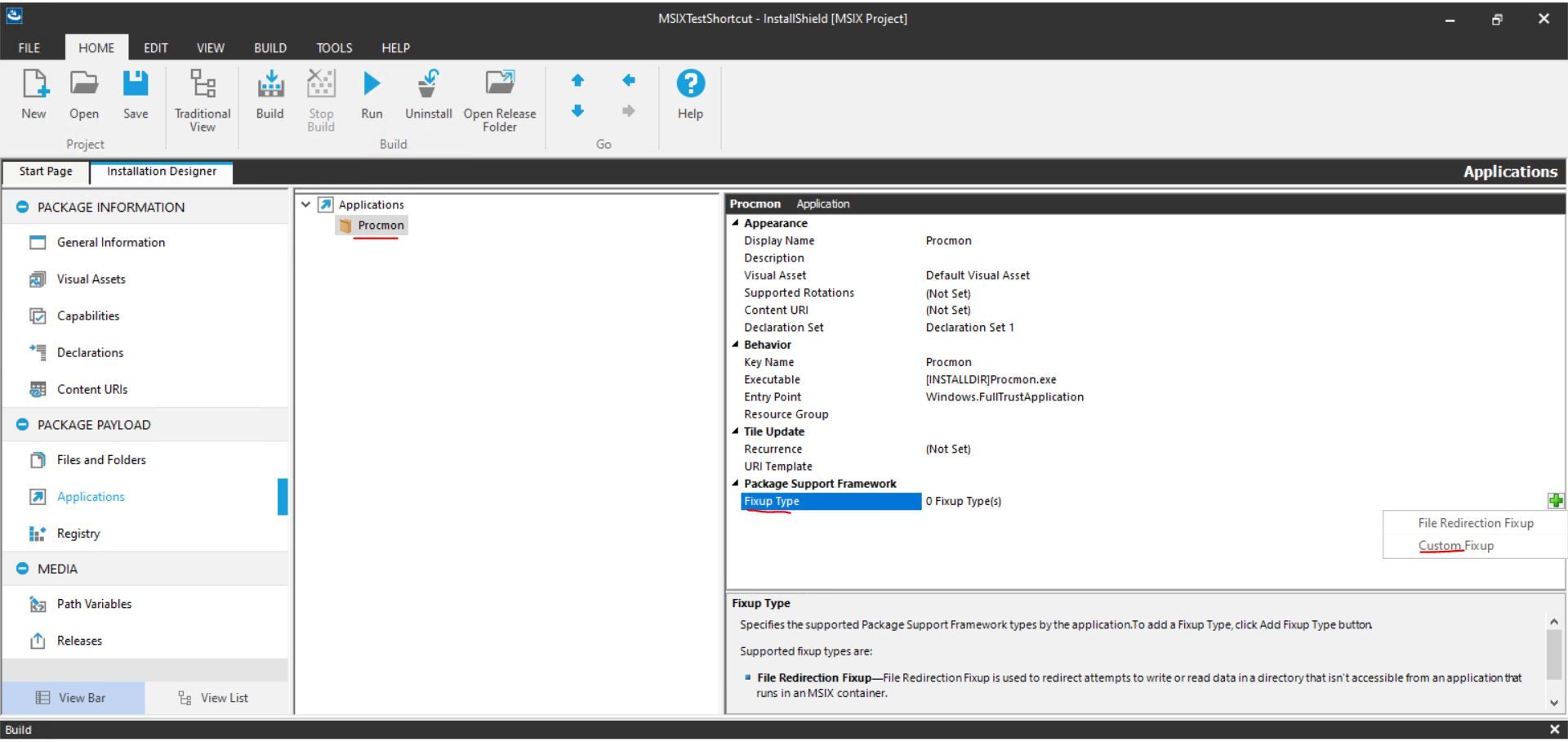
Task: Open the BUILD menu
Action: coord(269,47)
